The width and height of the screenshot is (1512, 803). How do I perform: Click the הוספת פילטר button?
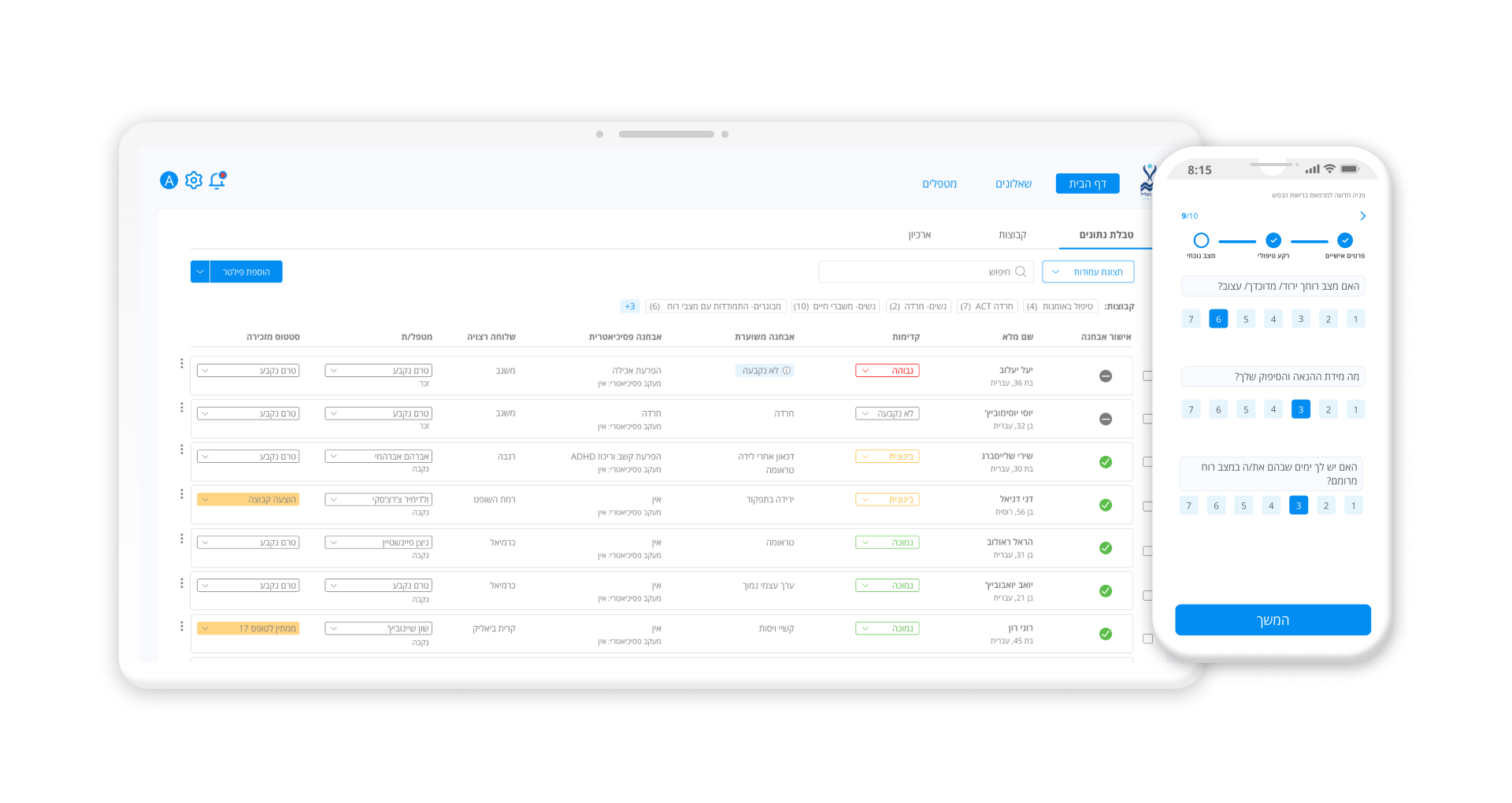[246, 272]
